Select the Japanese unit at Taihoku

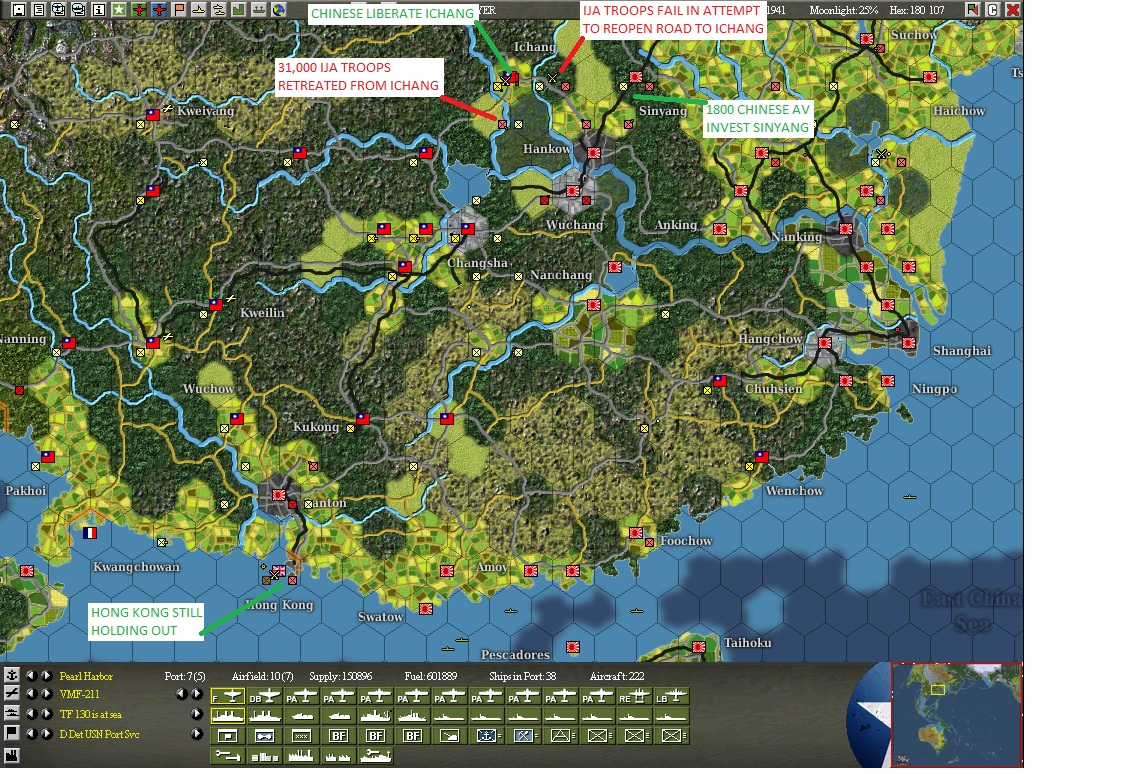tap(699, 646)
